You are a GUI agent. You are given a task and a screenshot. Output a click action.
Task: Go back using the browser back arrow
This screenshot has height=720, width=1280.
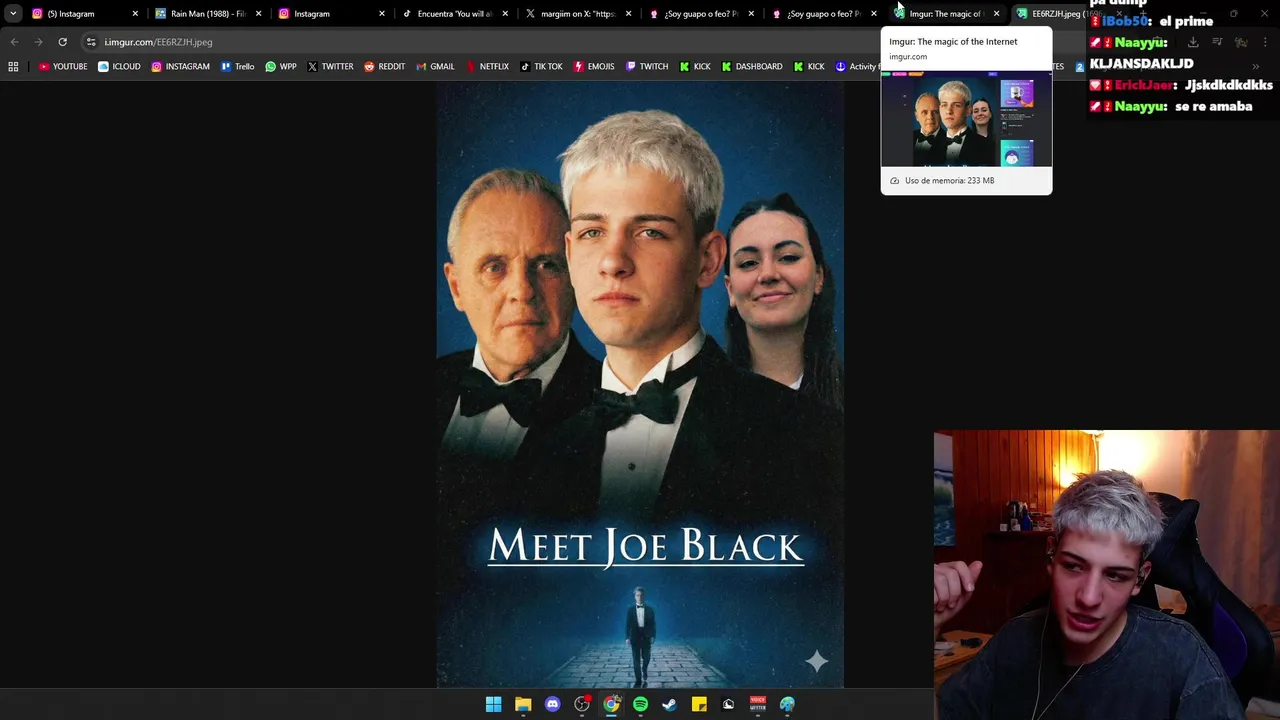coord(14,42)
